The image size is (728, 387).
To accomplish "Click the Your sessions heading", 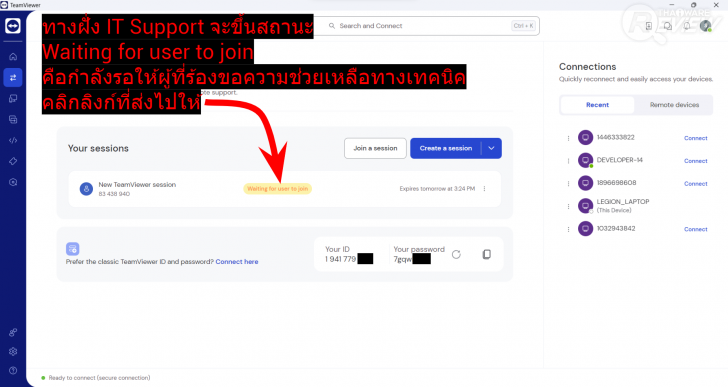I will (98, 148).
